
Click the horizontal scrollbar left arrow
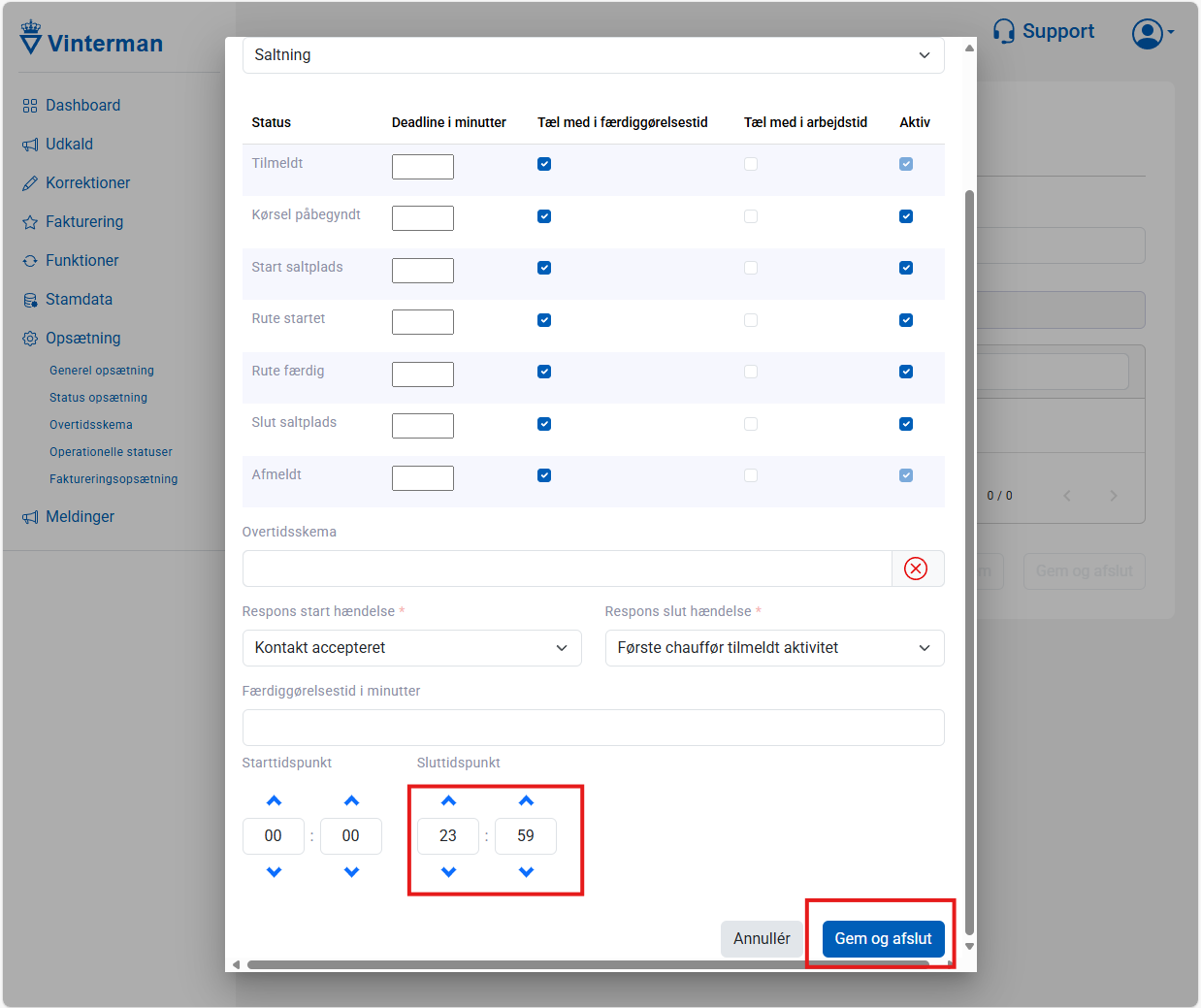click(236, 964)
